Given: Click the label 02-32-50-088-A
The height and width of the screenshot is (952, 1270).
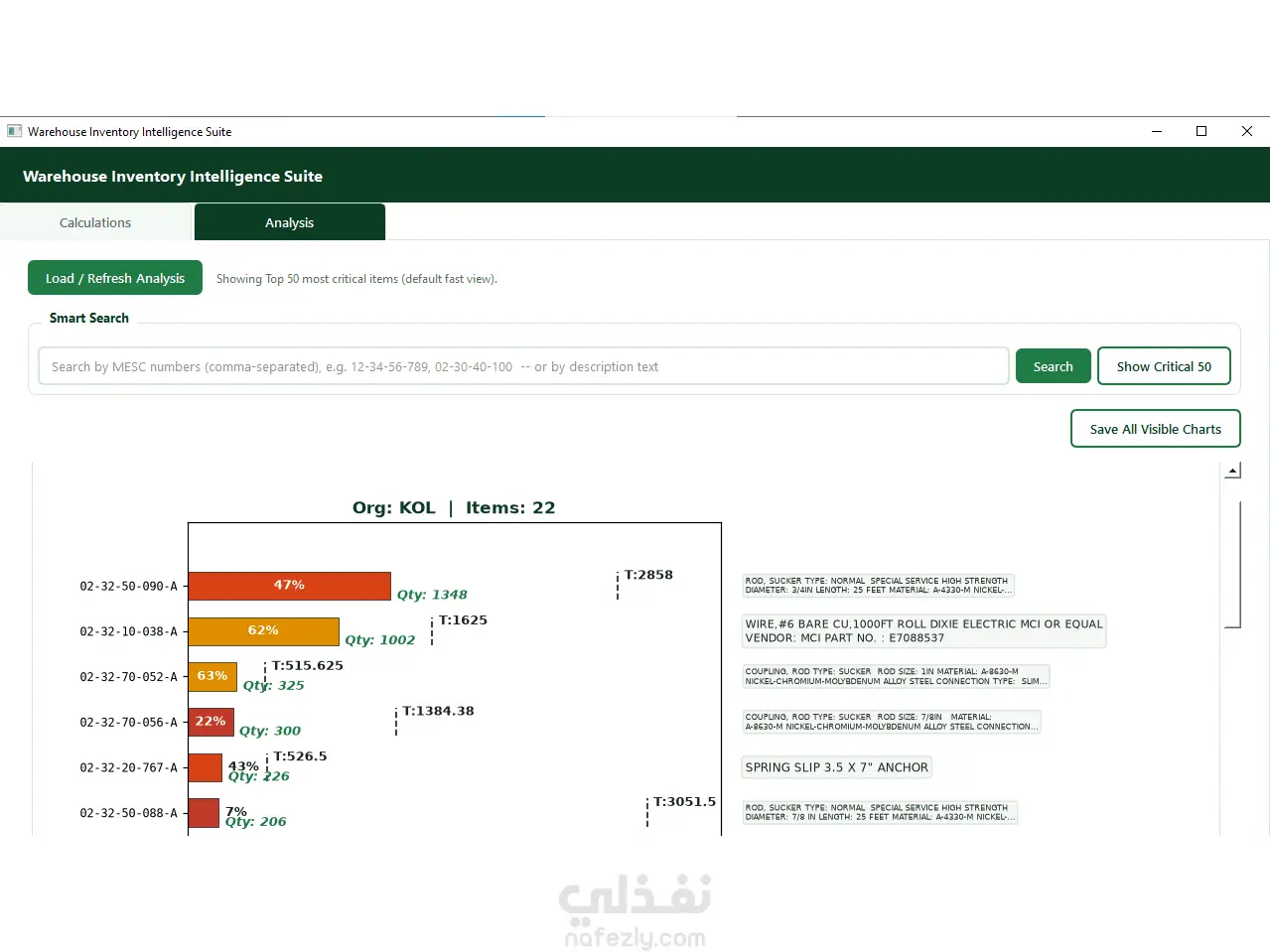Looking at the screenshot, I should [x=129, y=813].
